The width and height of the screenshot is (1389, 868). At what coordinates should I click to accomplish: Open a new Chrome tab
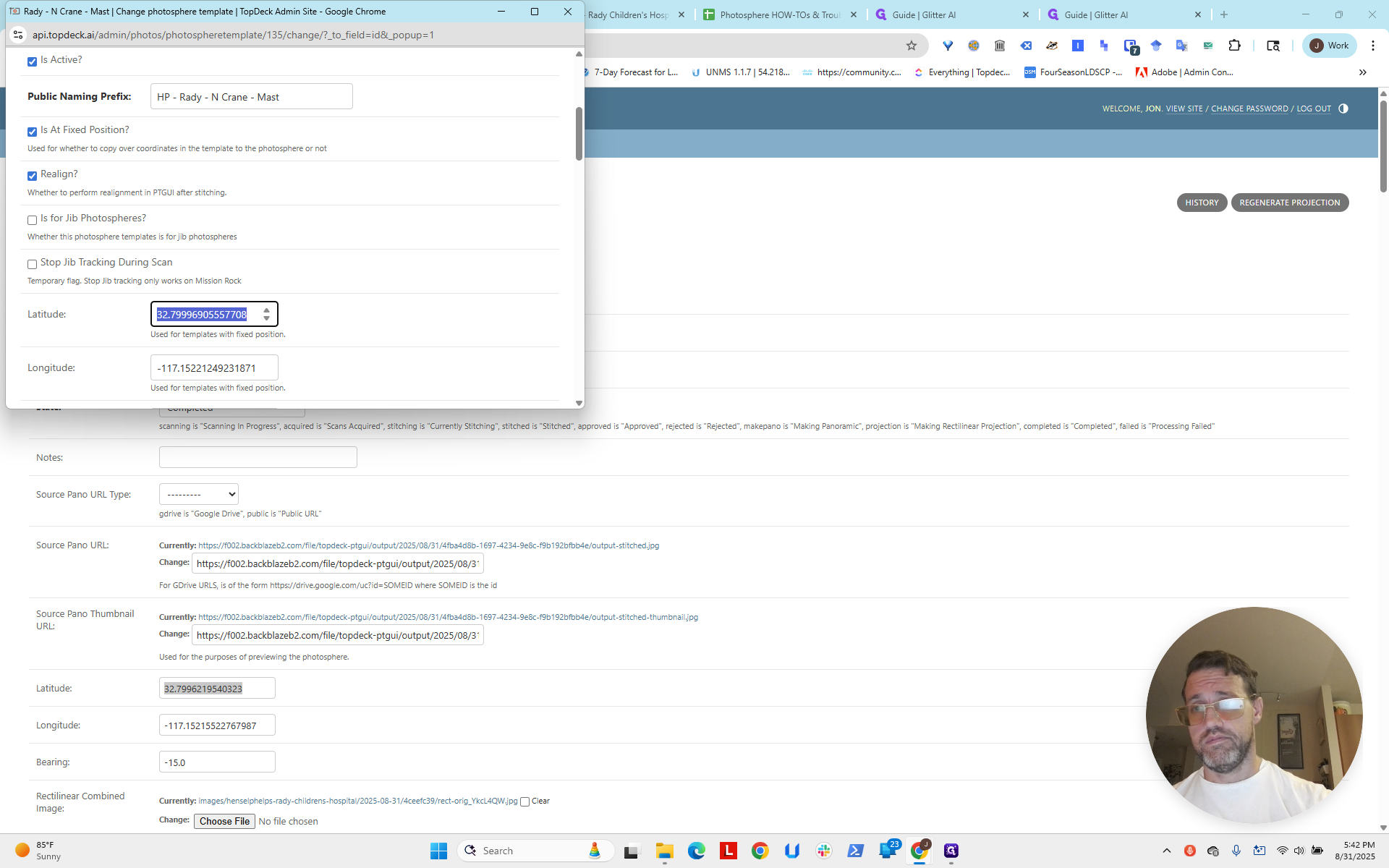(x=1224, y=14)
